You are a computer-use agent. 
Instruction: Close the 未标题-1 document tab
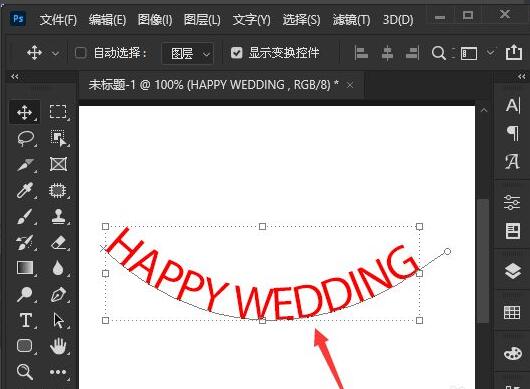pyautogui.click(x=350, y=85)
